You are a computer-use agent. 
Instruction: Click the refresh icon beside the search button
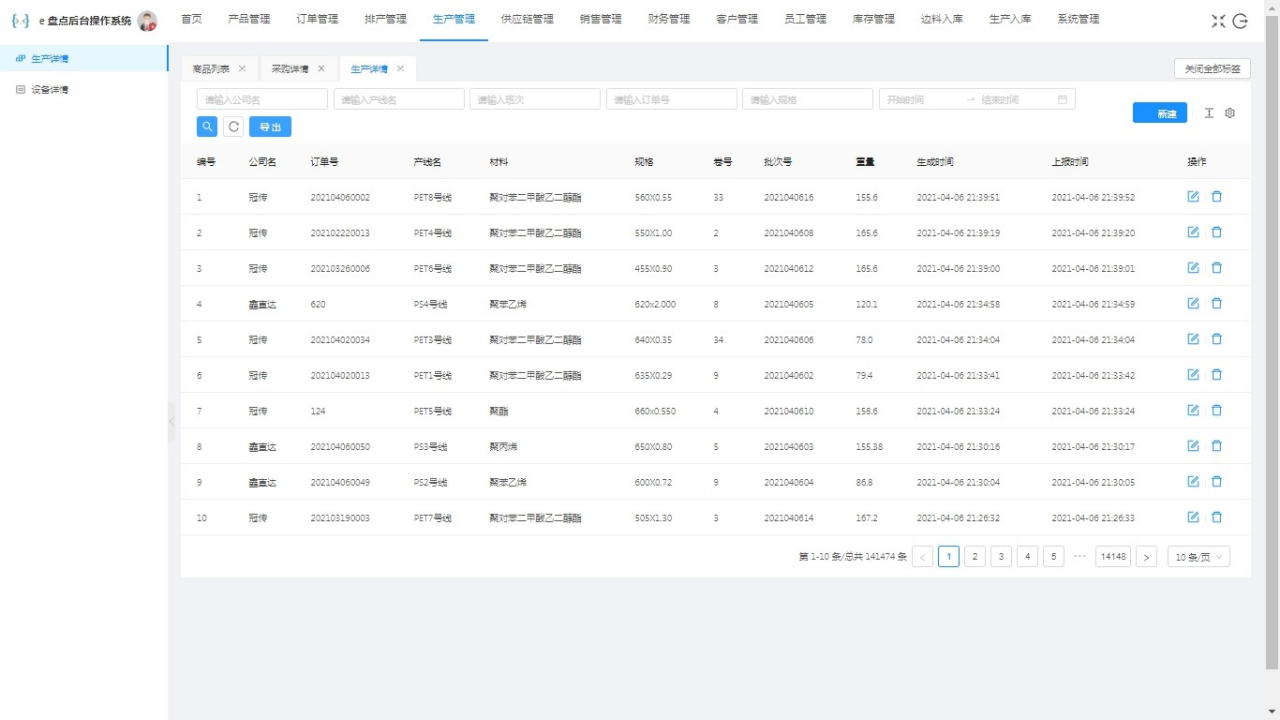click(233, 126)
